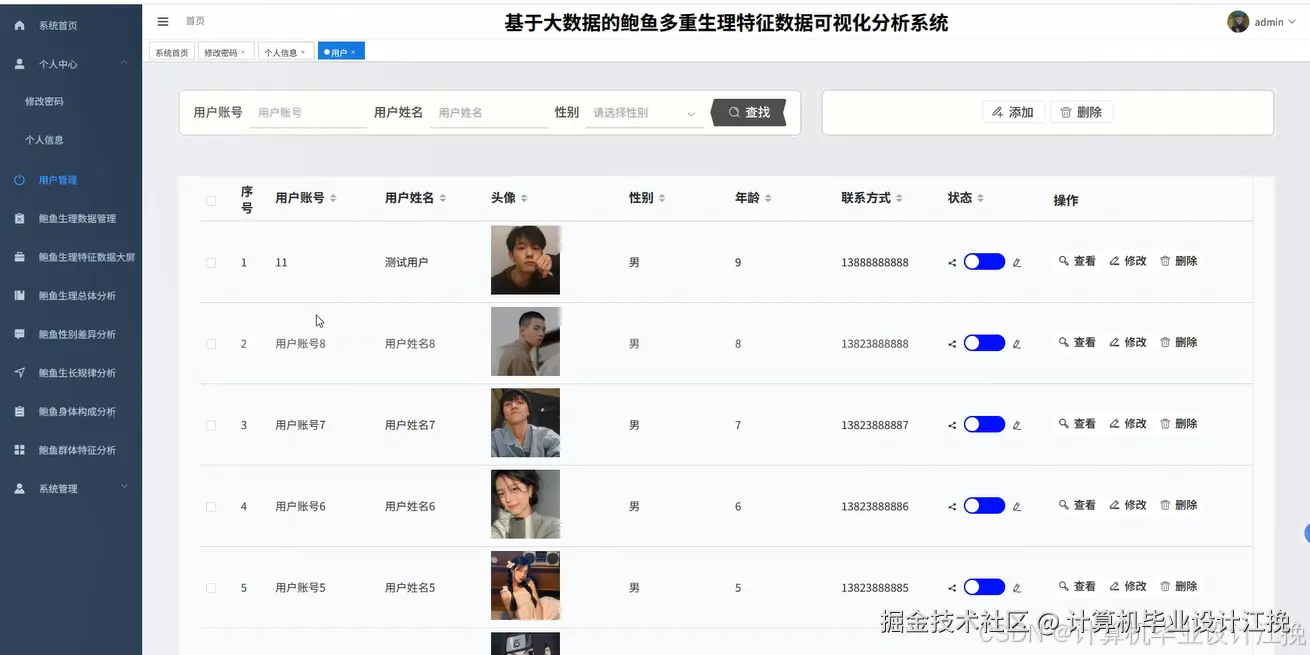Screen dimensions: 1310x655
Task: Tick the checkbox for the 用户账号5 row
Action: point(211,588)
